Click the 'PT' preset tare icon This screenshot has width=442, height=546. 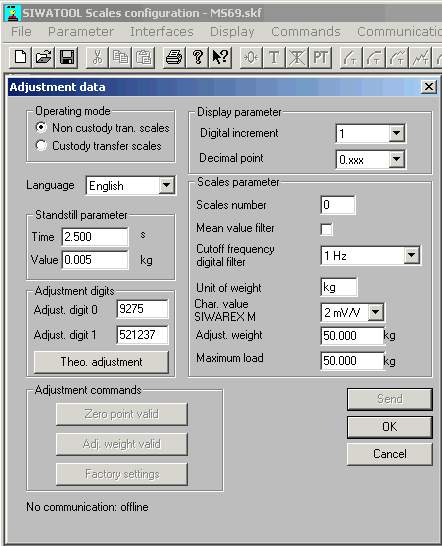(x=320, y=57)
